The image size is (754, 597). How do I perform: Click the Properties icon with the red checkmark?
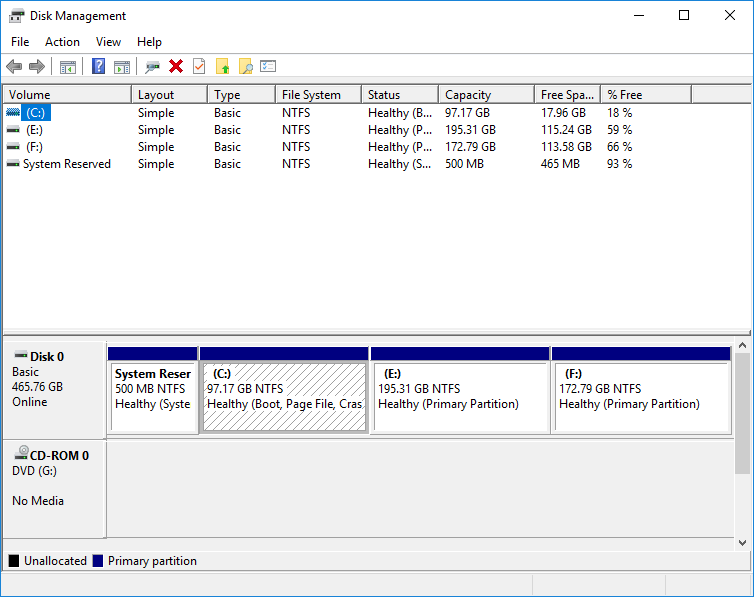click(x=199, y=67)
